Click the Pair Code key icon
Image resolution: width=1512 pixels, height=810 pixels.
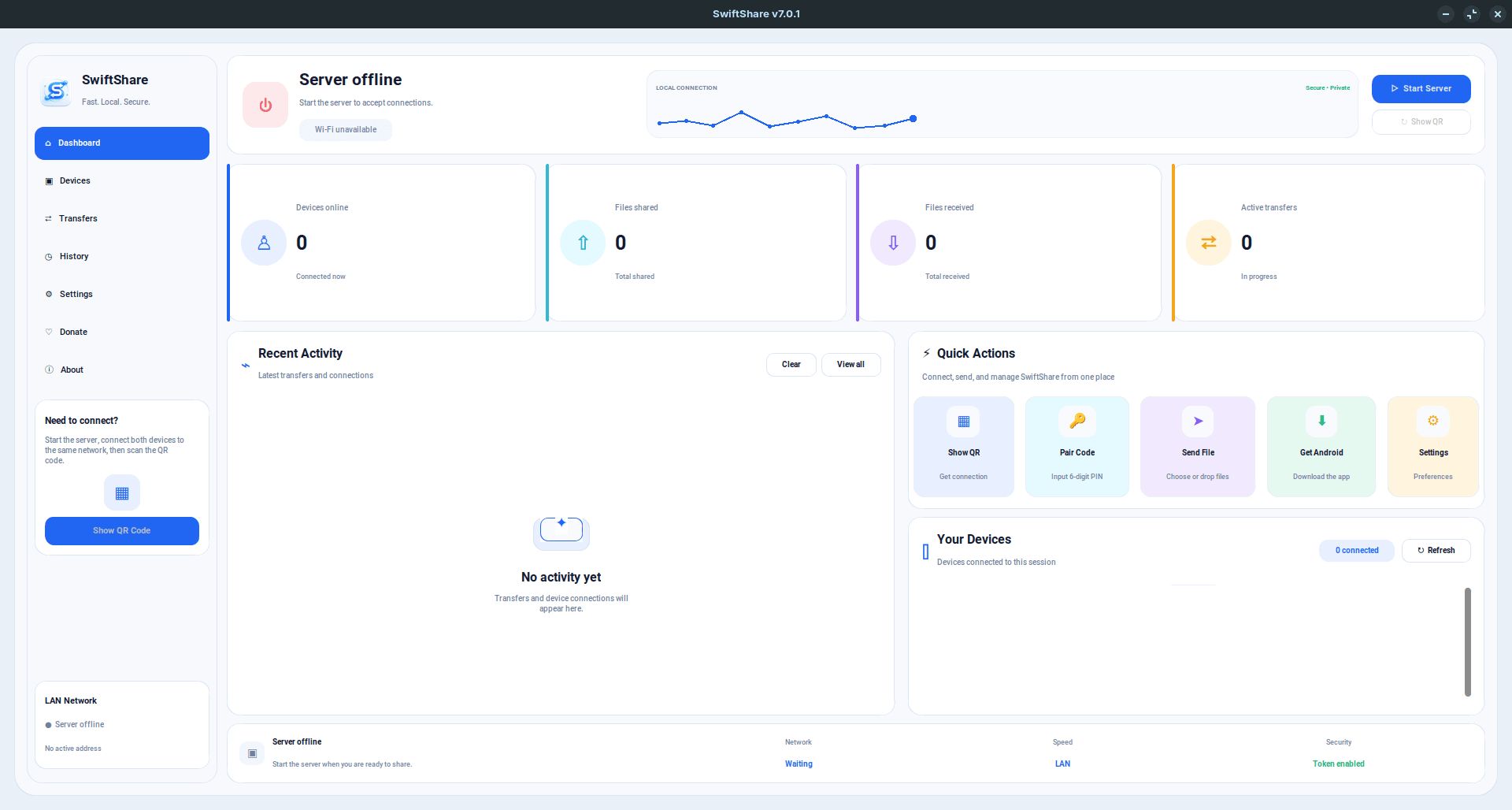[x=1077, y=422]
